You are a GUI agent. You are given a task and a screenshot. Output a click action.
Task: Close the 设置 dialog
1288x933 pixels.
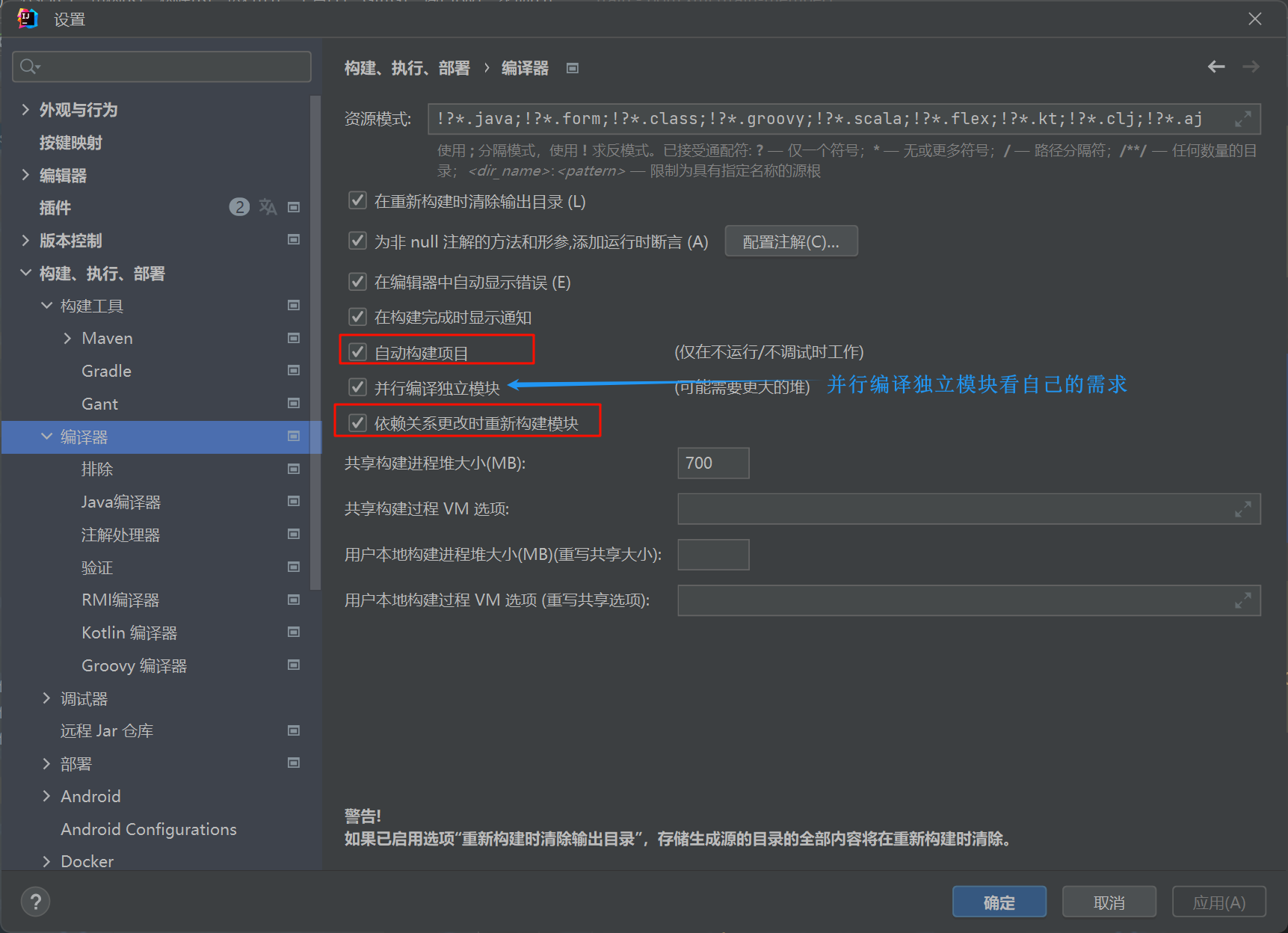1255,19
